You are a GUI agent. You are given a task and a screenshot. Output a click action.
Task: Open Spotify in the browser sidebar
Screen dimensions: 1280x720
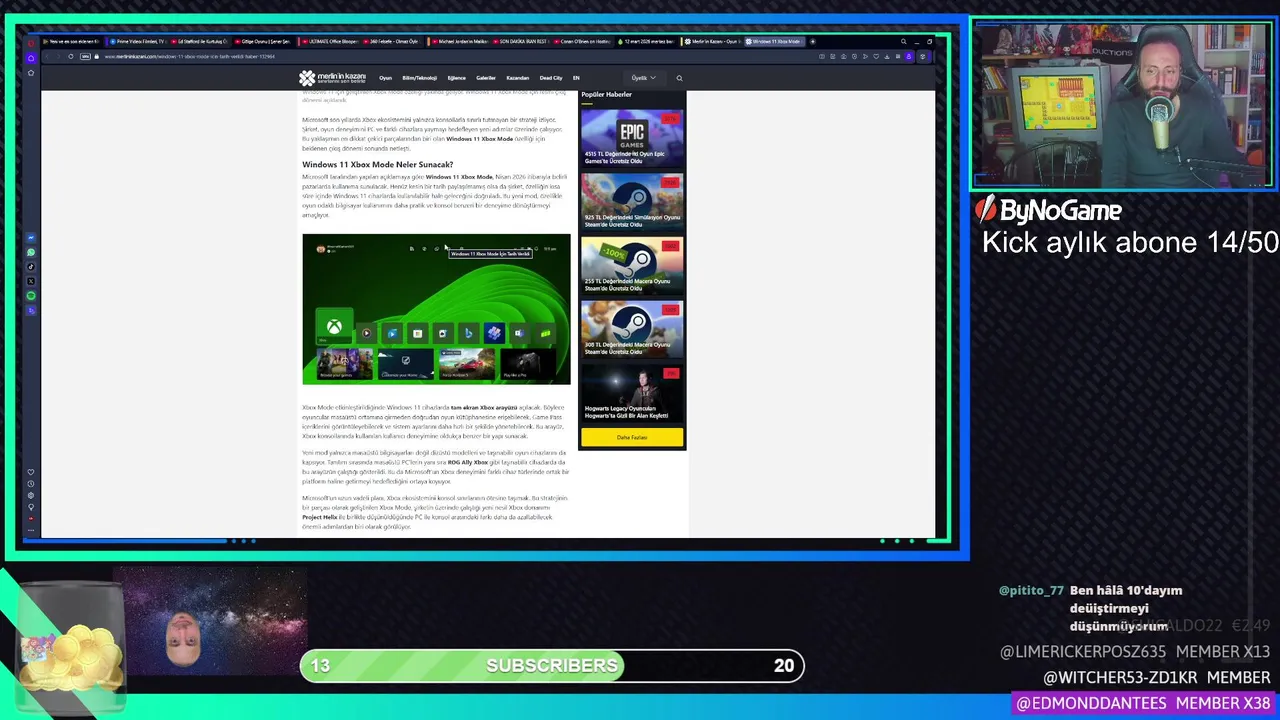31,295
